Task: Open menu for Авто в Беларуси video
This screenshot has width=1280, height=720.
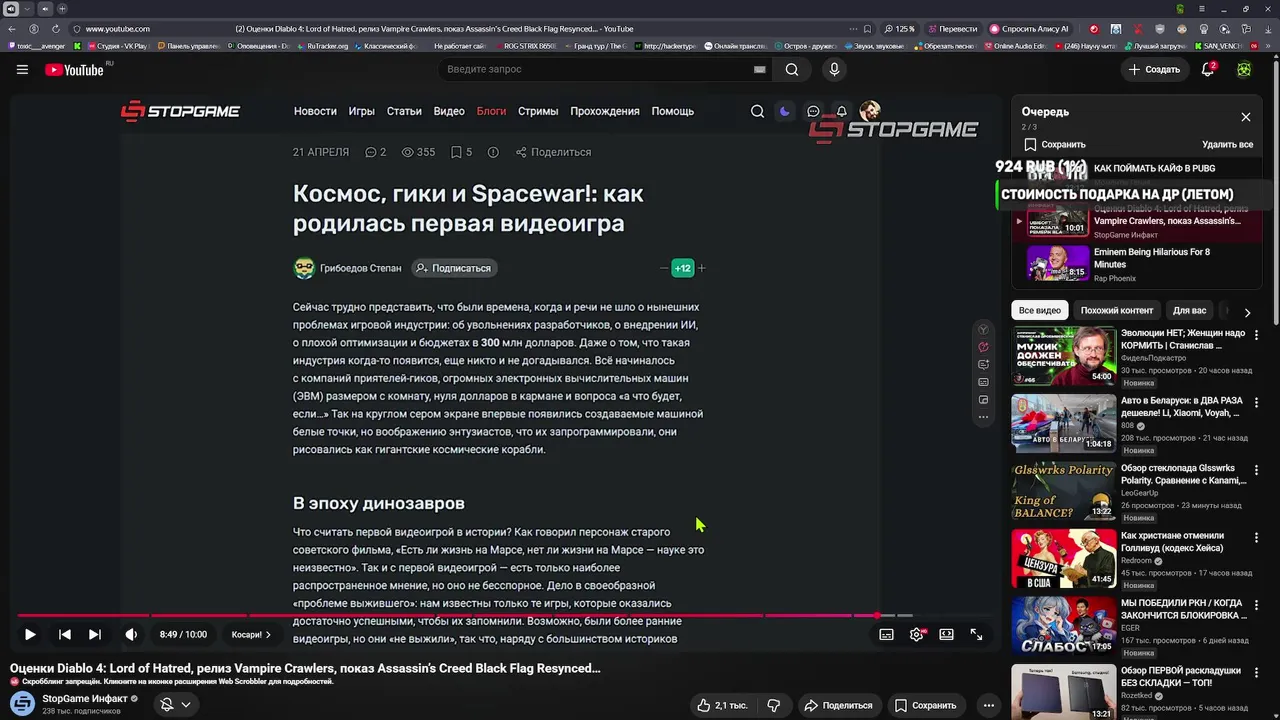Action: coord(1256,403)
